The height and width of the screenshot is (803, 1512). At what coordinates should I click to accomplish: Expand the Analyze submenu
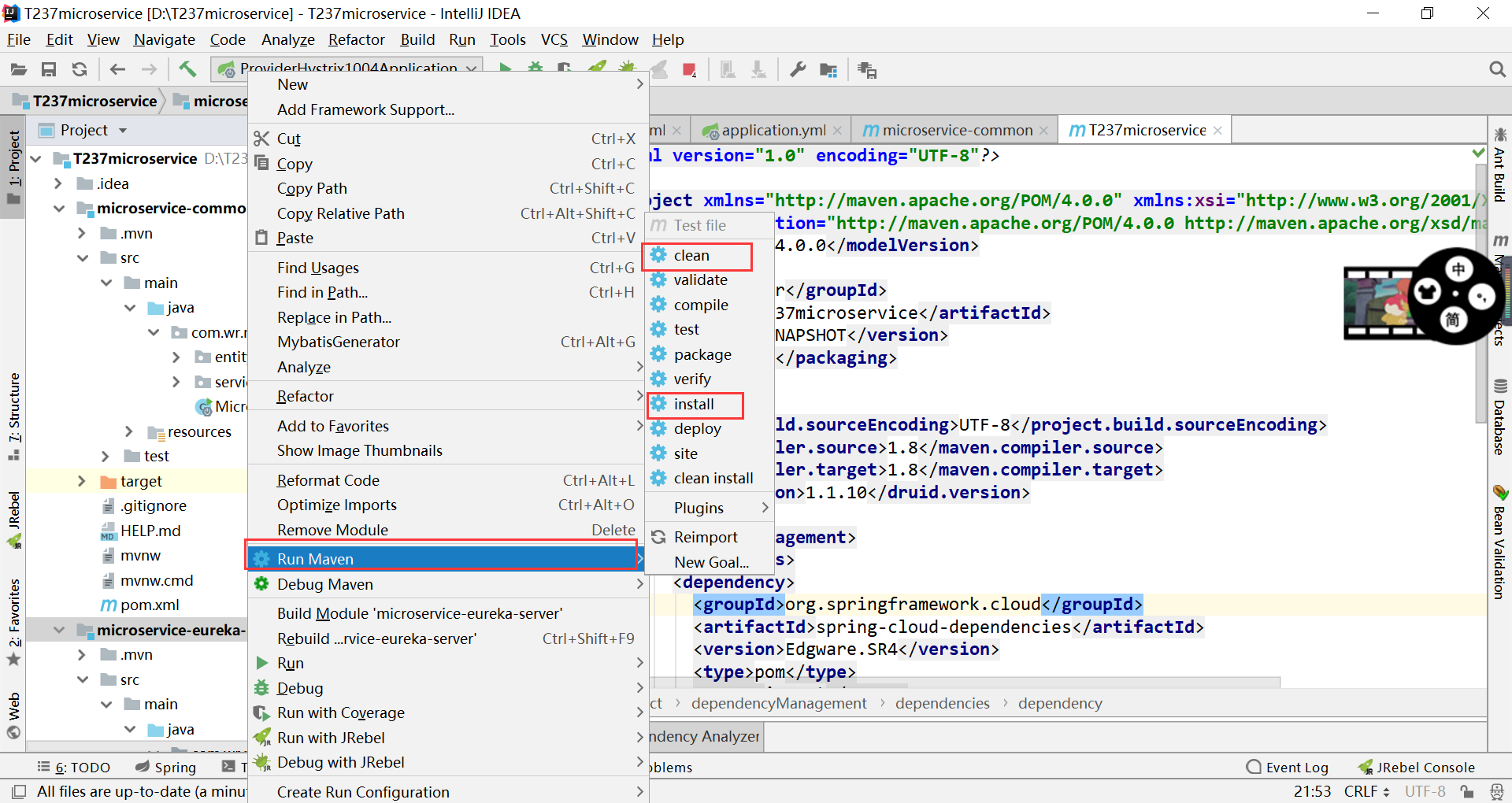(x=447, y=367)
